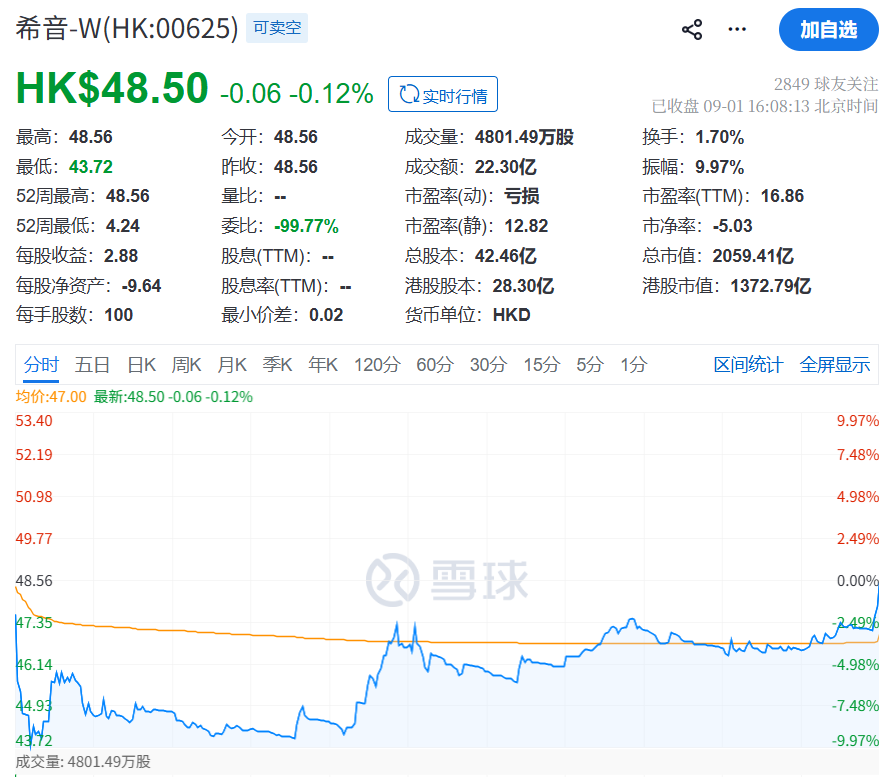Click the share icon
Image resolution: width=888 pixels, height=777 pixels.
coord(691,29)
